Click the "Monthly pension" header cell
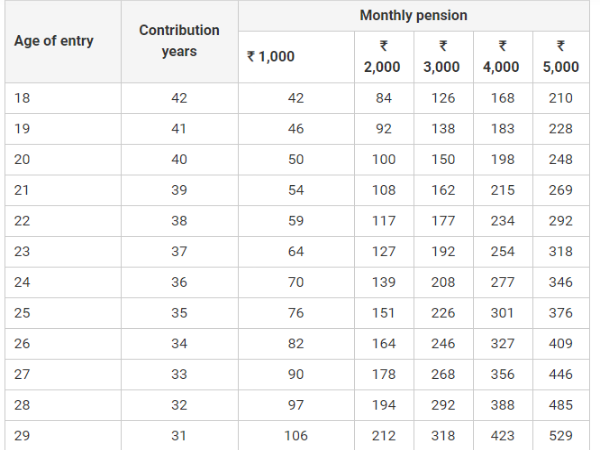The width and height of the screenshot is (600, 450). 413,16
